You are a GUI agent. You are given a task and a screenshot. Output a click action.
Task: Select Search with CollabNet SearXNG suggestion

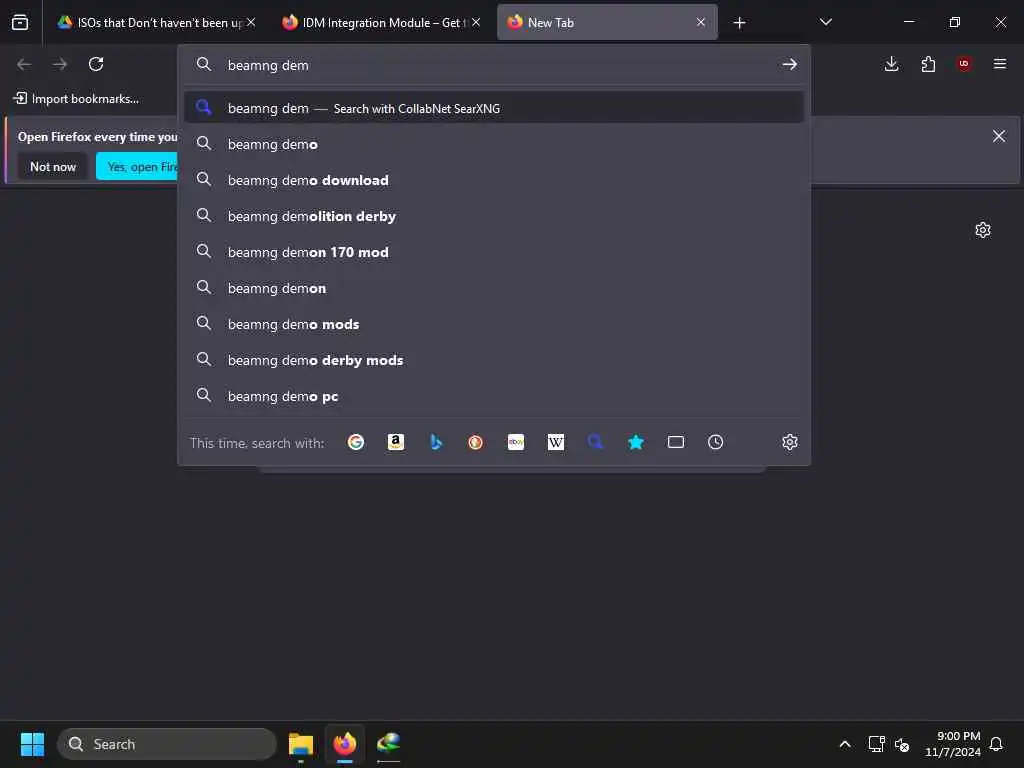[494, 108]
